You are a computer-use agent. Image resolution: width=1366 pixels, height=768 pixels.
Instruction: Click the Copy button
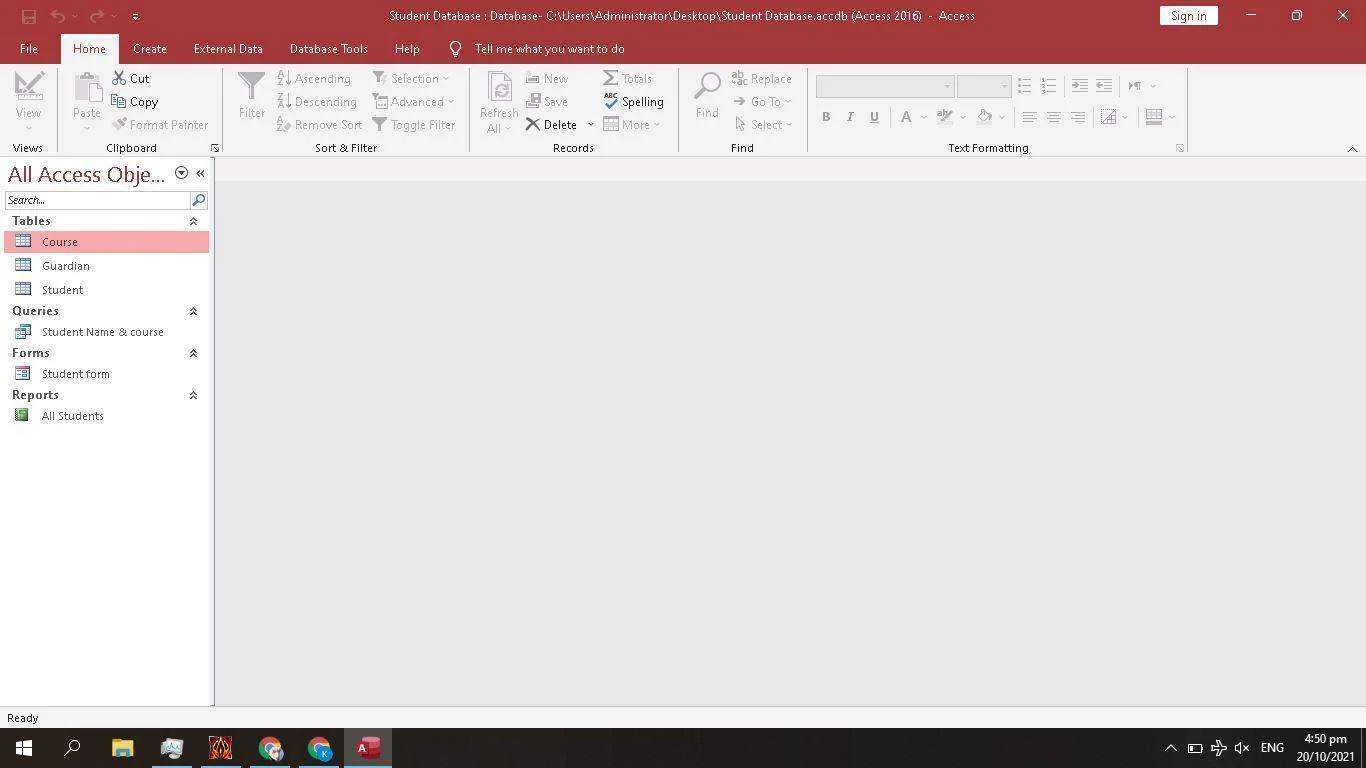point(134,101)
